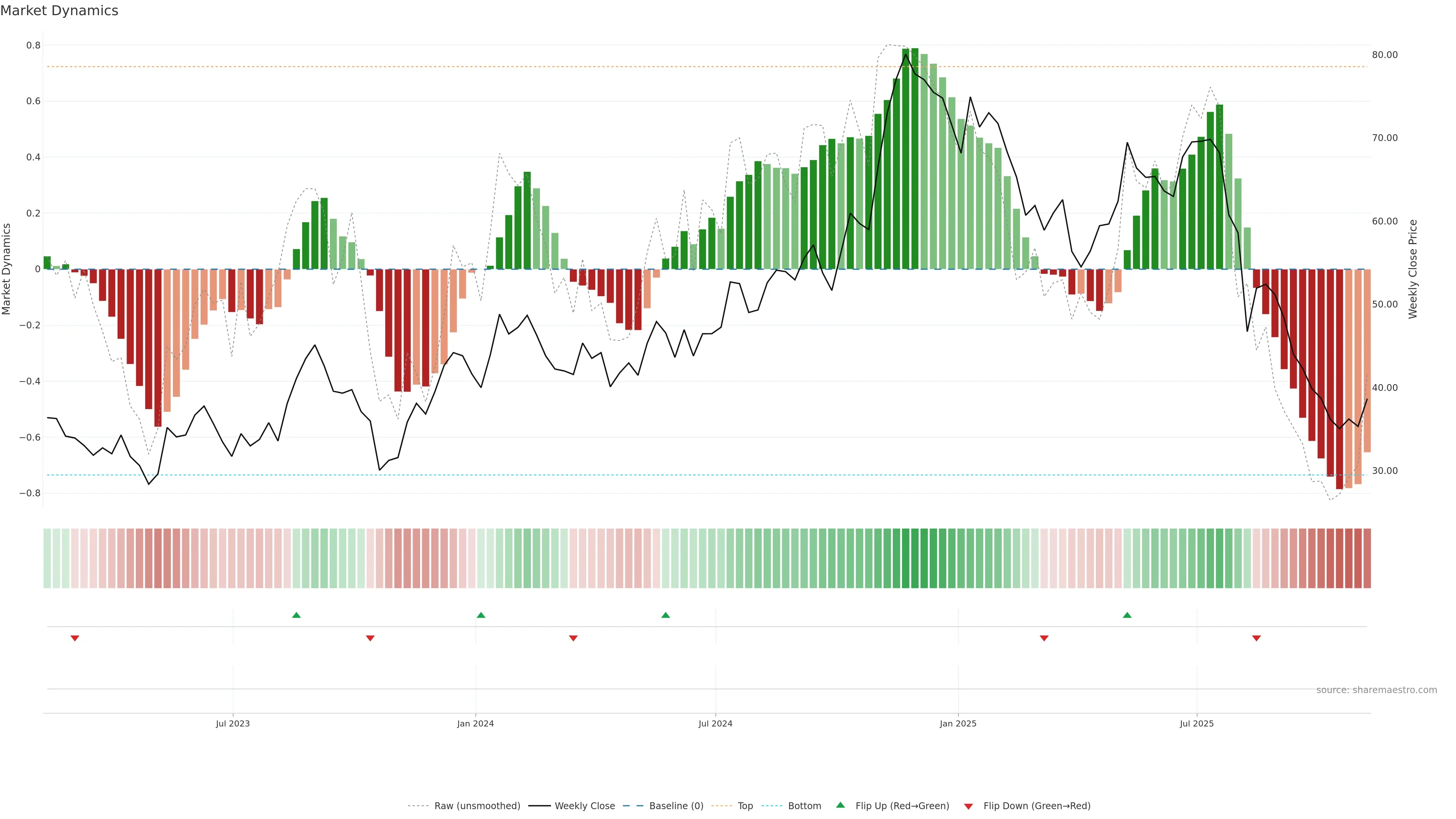Toggle the Flip Down (Green→Red) legend item

point(1037,806)
